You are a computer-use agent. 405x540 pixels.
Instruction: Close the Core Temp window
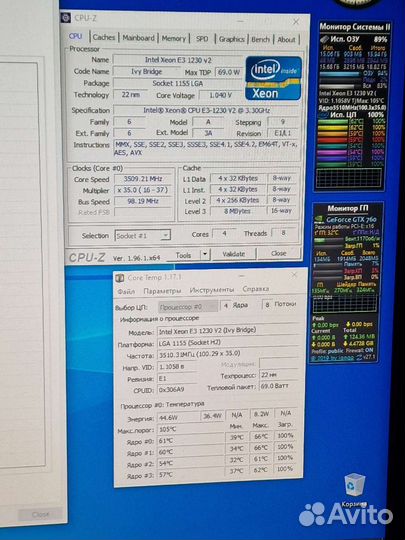coord(294,275)
